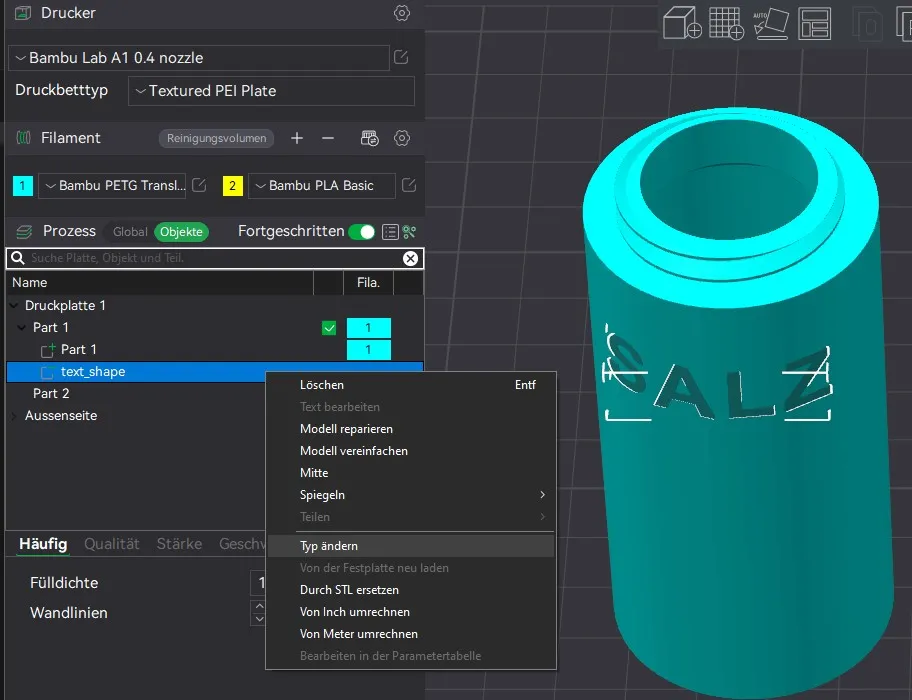Click the Fülldichte value field
The height and width of the screenshot is (700, 912).
tap(258, 583)
